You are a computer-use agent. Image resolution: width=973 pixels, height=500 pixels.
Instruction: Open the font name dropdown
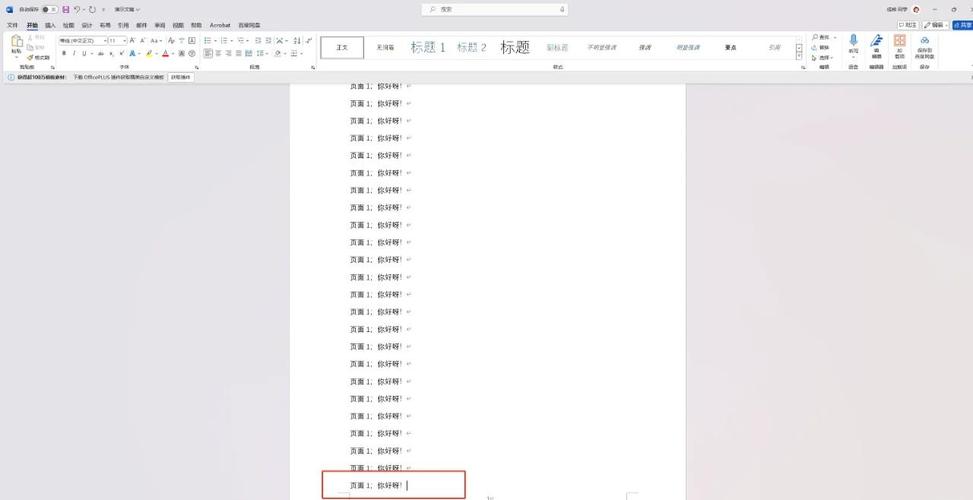pos(105,40)
